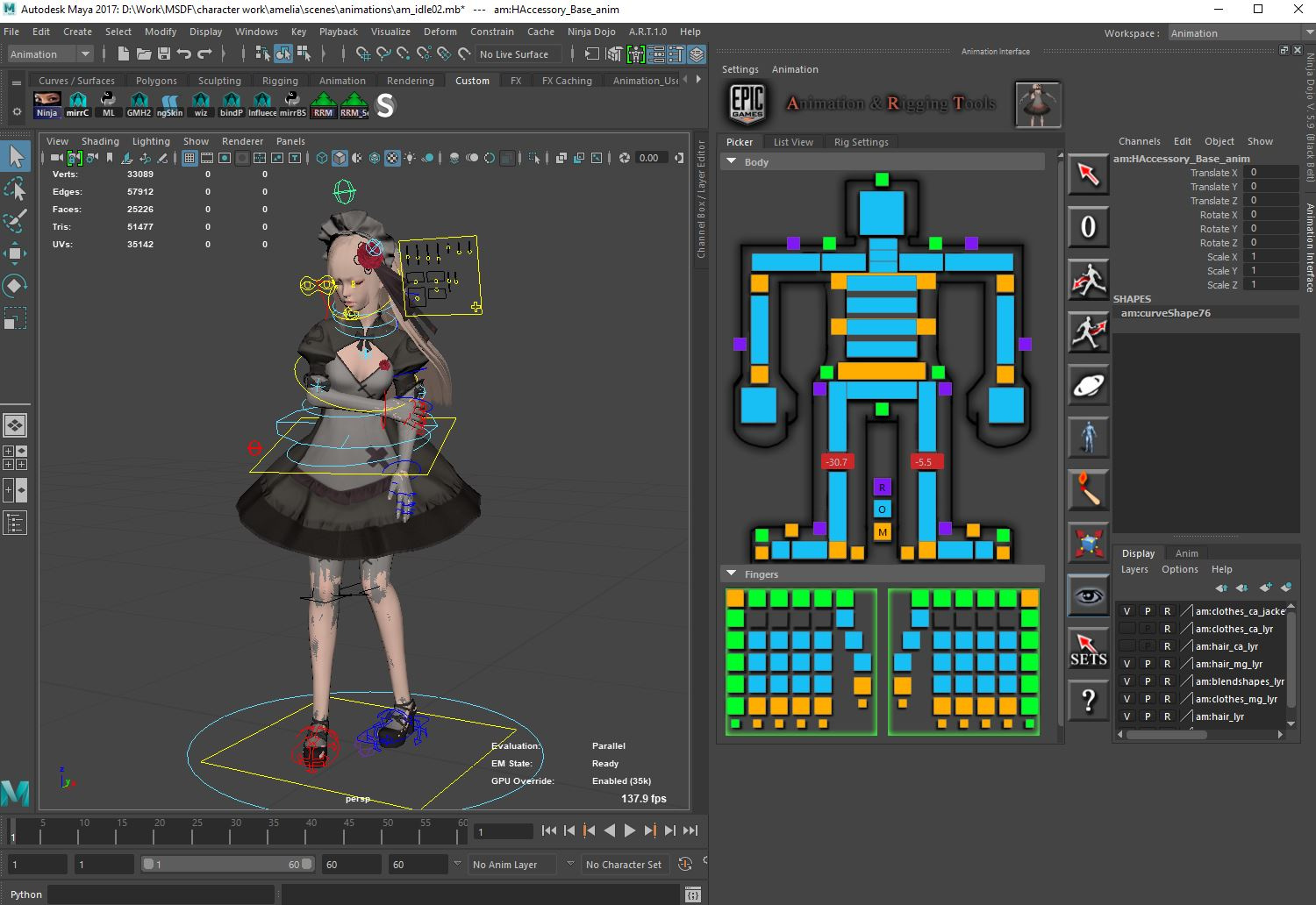Image resolution: width=1316 pixels, height=905 pixels.
Task: Create a new scene from status line
Action: pos(124,54)
